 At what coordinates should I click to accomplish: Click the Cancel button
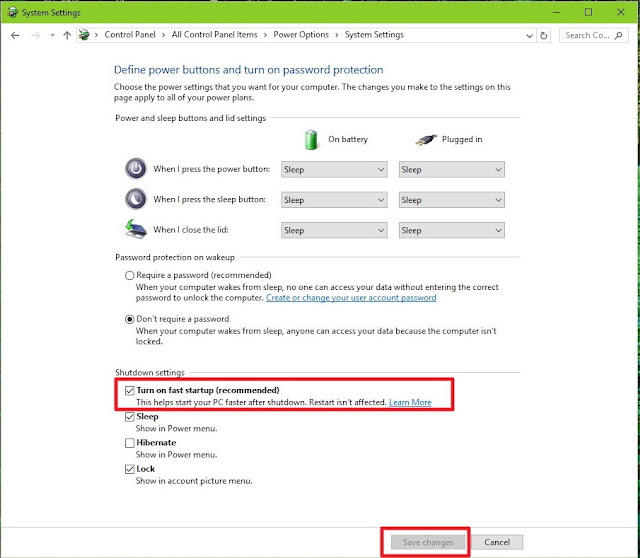[x=497, y=542]
